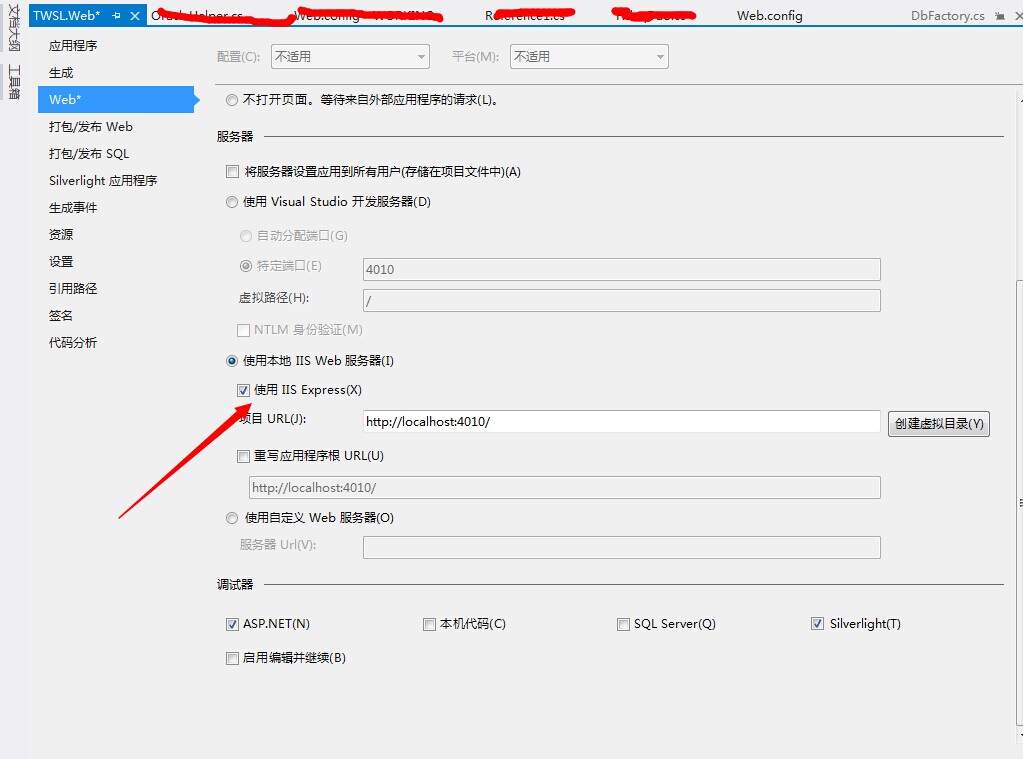Click the 服务器 Url input field
The image size is (1023, 759).
click(621, 548)
